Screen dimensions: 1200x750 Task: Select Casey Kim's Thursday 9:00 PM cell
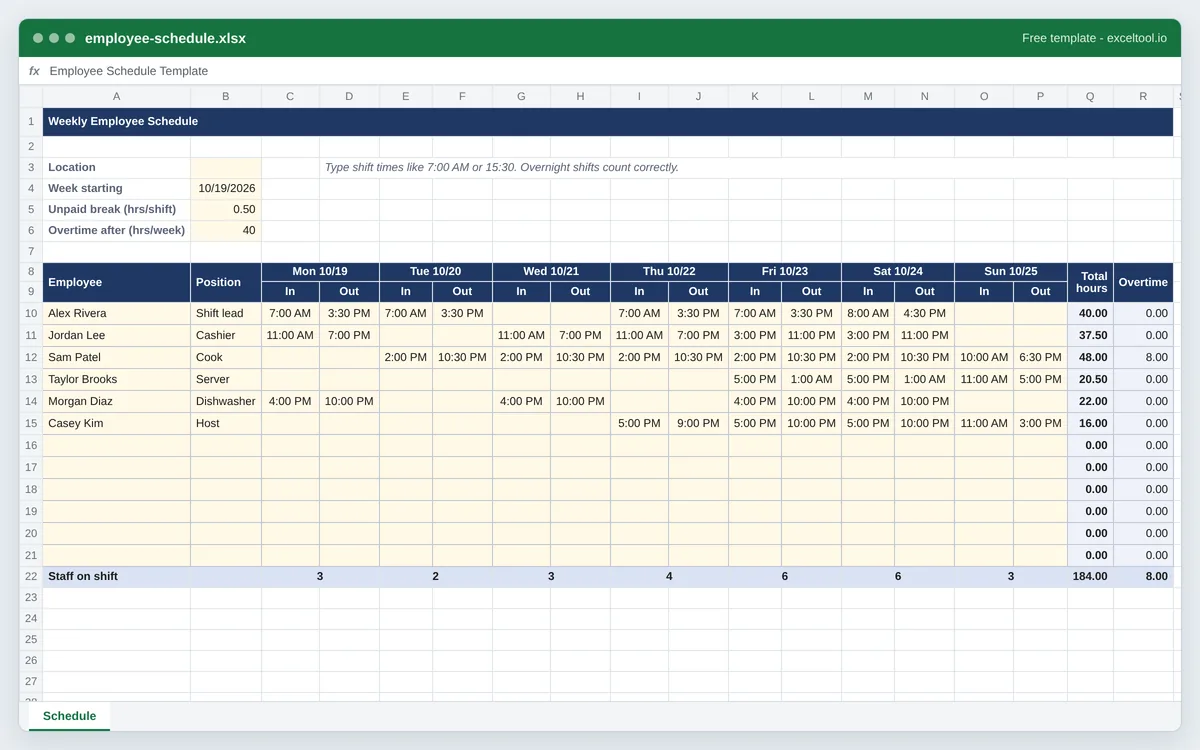(698, 423)
